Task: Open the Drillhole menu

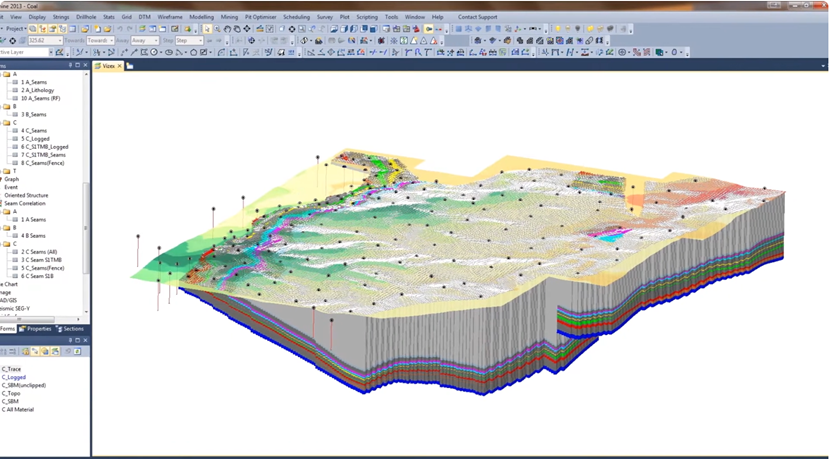Action: click(86, 17)
